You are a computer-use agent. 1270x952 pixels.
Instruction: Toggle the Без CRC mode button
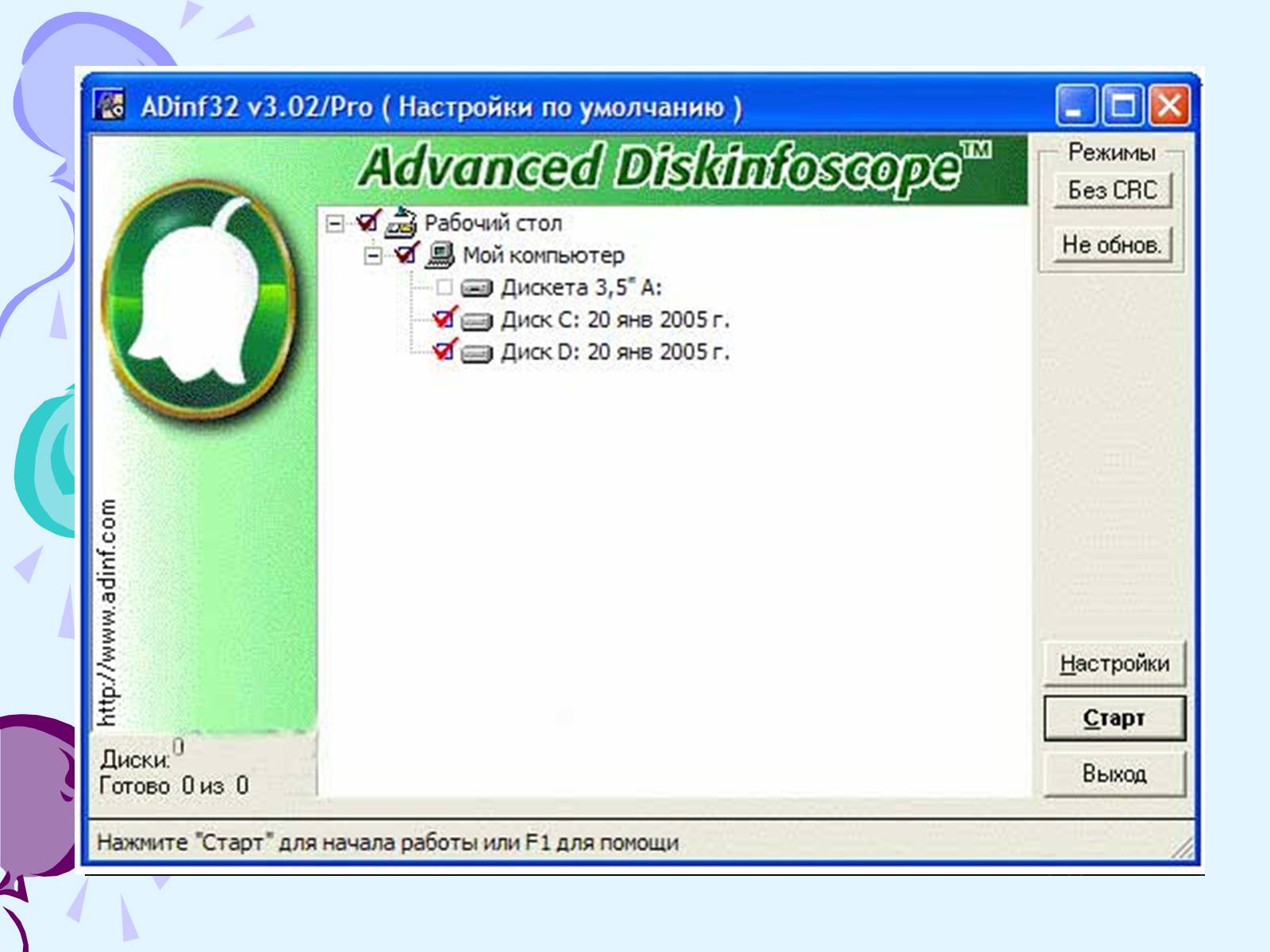(x=1112, y=190)
